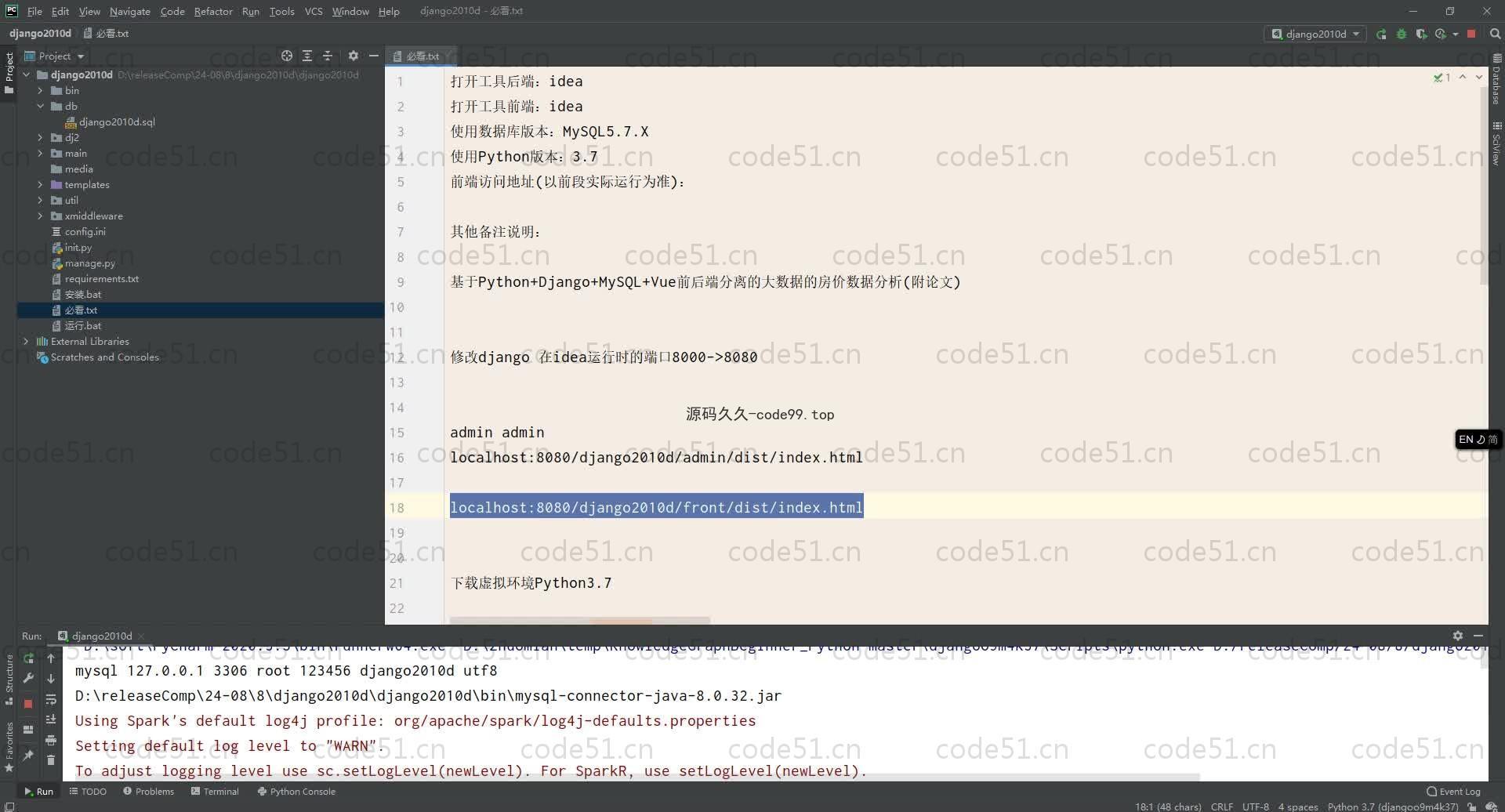Image resolution: width=1505 pixels, height=812 pixels.
Task: Collapse django2010d project root
Action: [26, 75]
